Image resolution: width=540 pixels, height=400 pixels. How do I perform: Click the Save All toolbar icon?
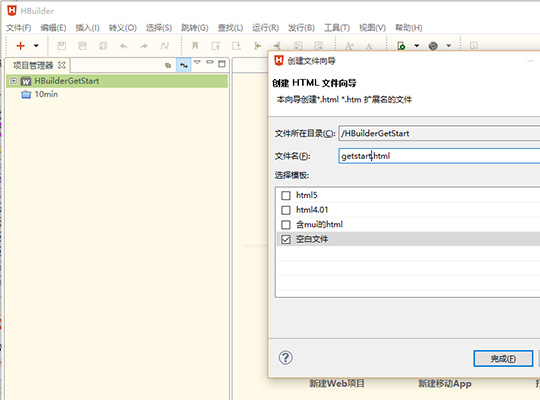pos(103,45)
